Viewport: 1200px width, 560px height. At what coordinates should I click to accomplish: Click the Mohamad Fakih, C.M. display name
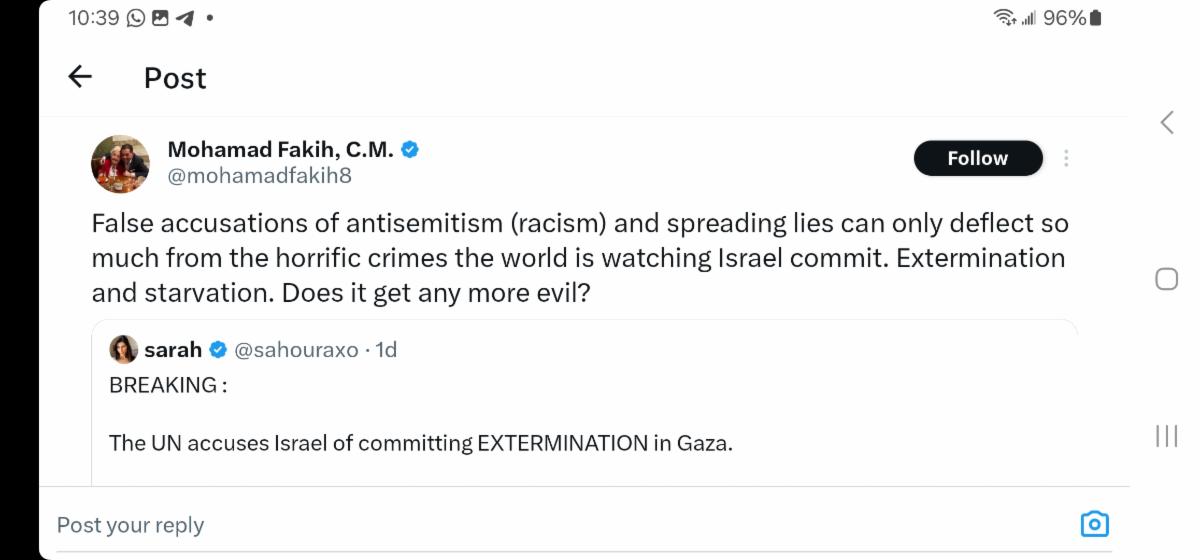[280, 150]
